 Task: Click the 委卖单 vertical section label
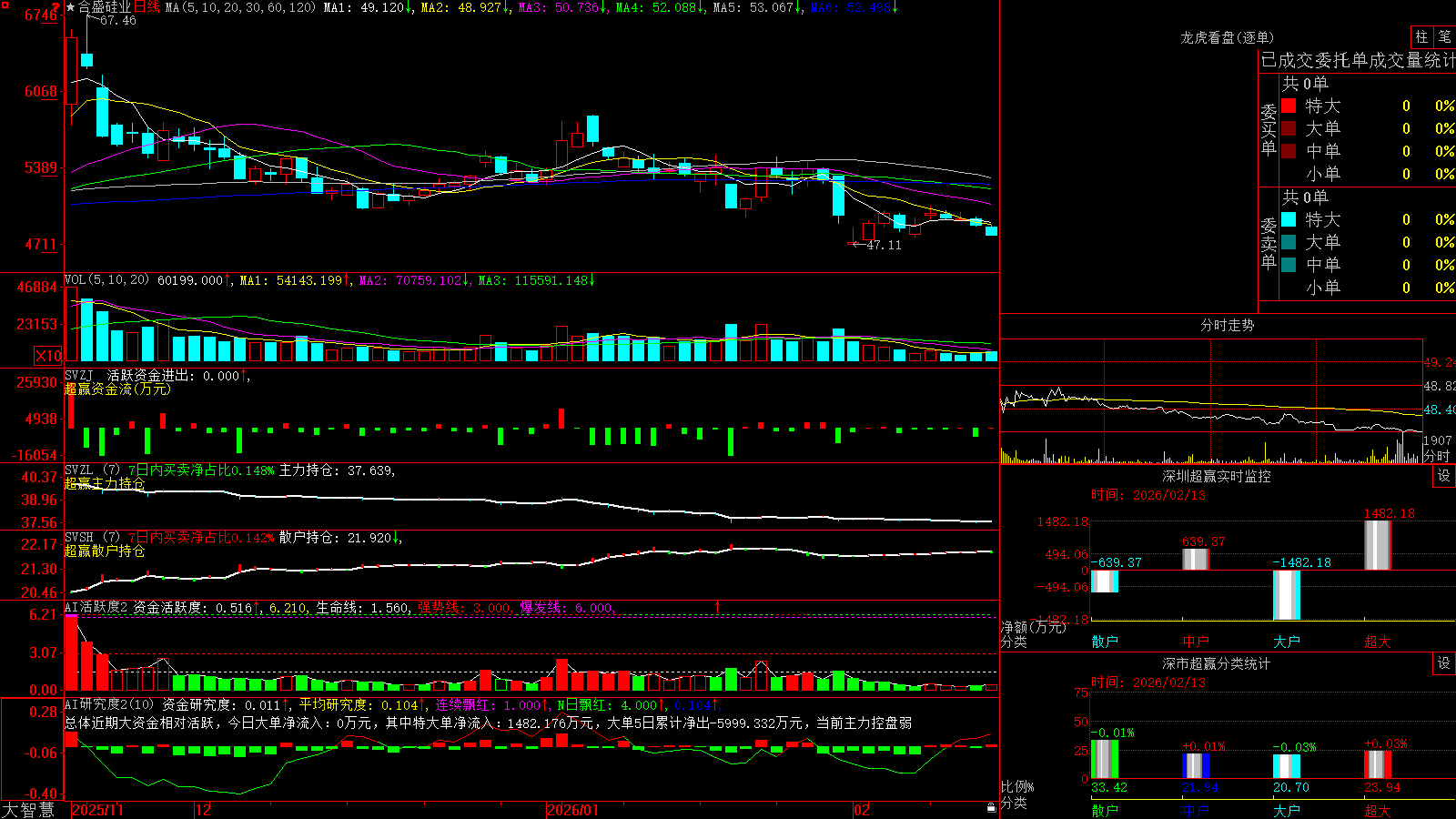pos(1269,244)
